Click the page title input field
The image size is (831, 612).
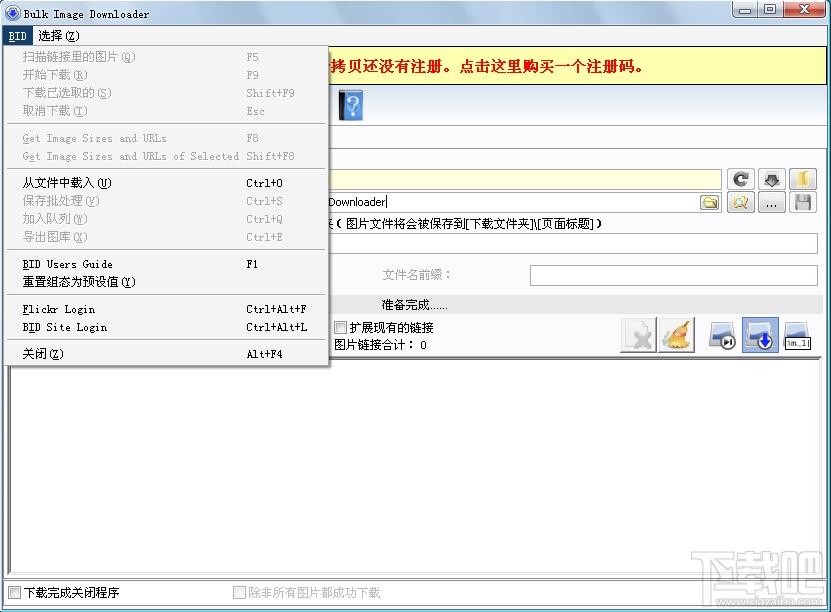(573, 244)
